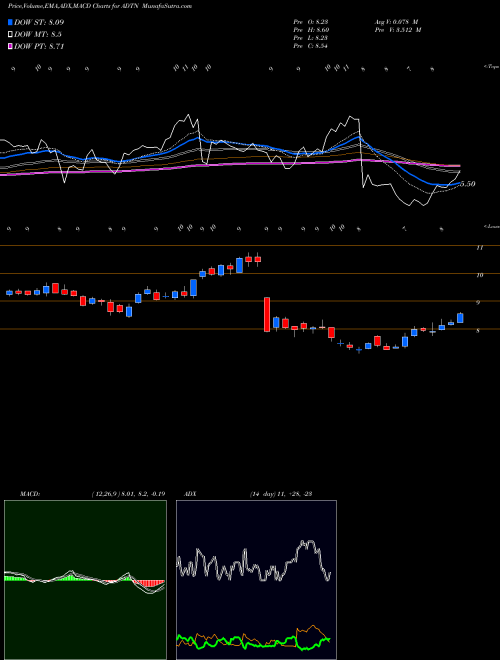Click the Pre V: 3.312 M value
Image resolution: width=500 pixels, height=660 pixels.
coord(397,30)
